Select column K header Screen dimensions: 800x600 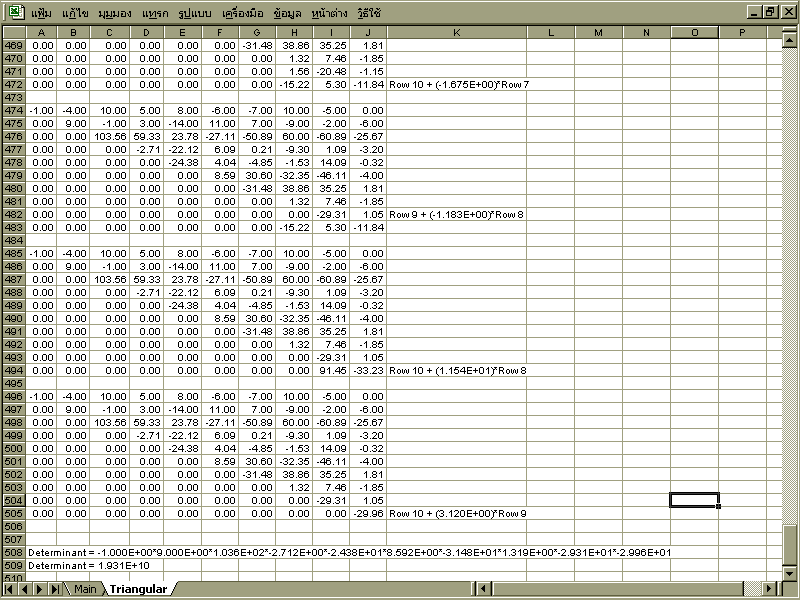click(456, 32)
